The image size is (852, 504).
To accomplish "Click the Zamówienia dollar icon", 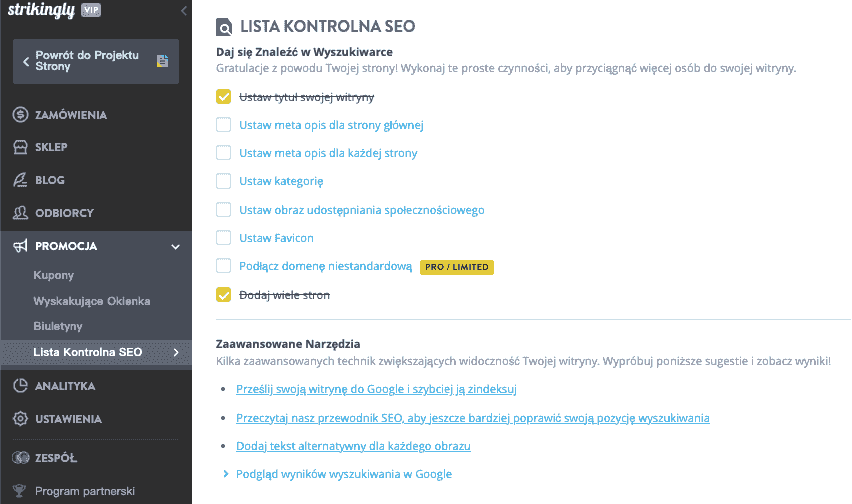I will click(x=20, y=115).
